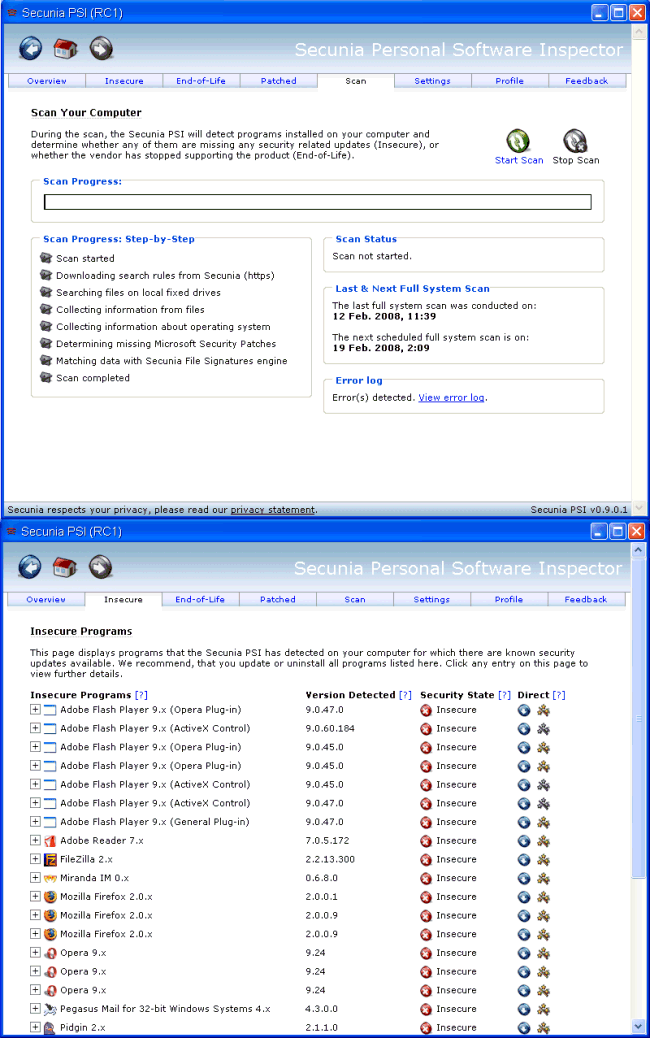
Task: Expand the Adobe Reader 7.x entry
Action: click(x=35, y=840)
